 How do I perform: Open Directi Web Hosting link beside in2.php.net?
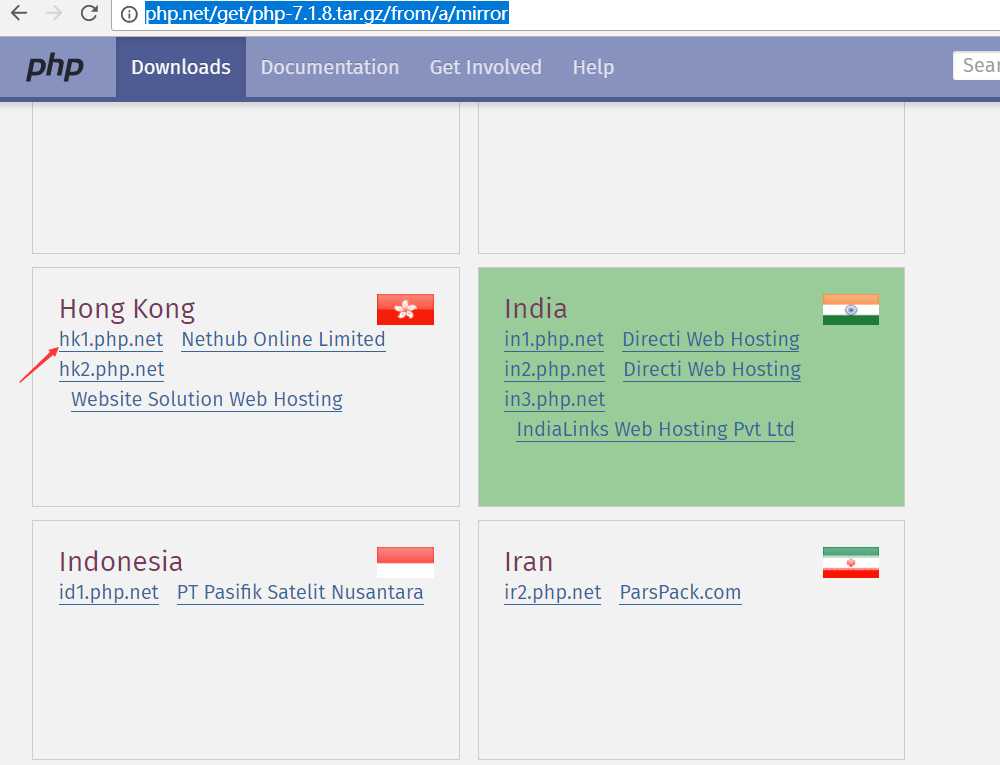tap(712, 369)
